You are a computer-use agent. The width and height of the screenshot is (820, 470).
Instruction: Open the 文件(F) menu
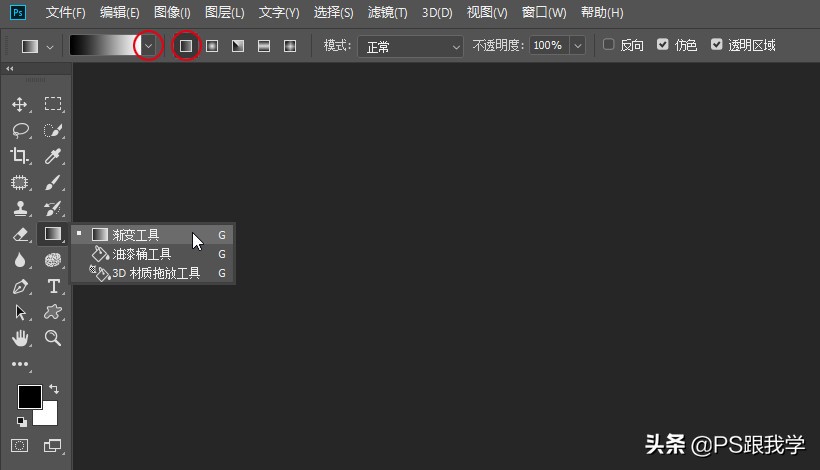pos(65,13)
